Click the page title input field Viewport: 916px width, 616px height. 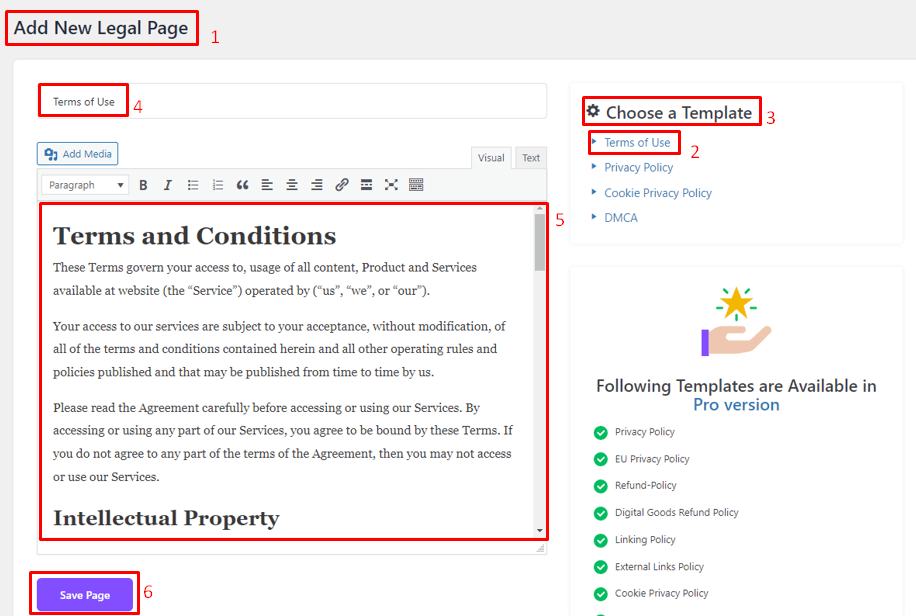[x=292, y=101]
